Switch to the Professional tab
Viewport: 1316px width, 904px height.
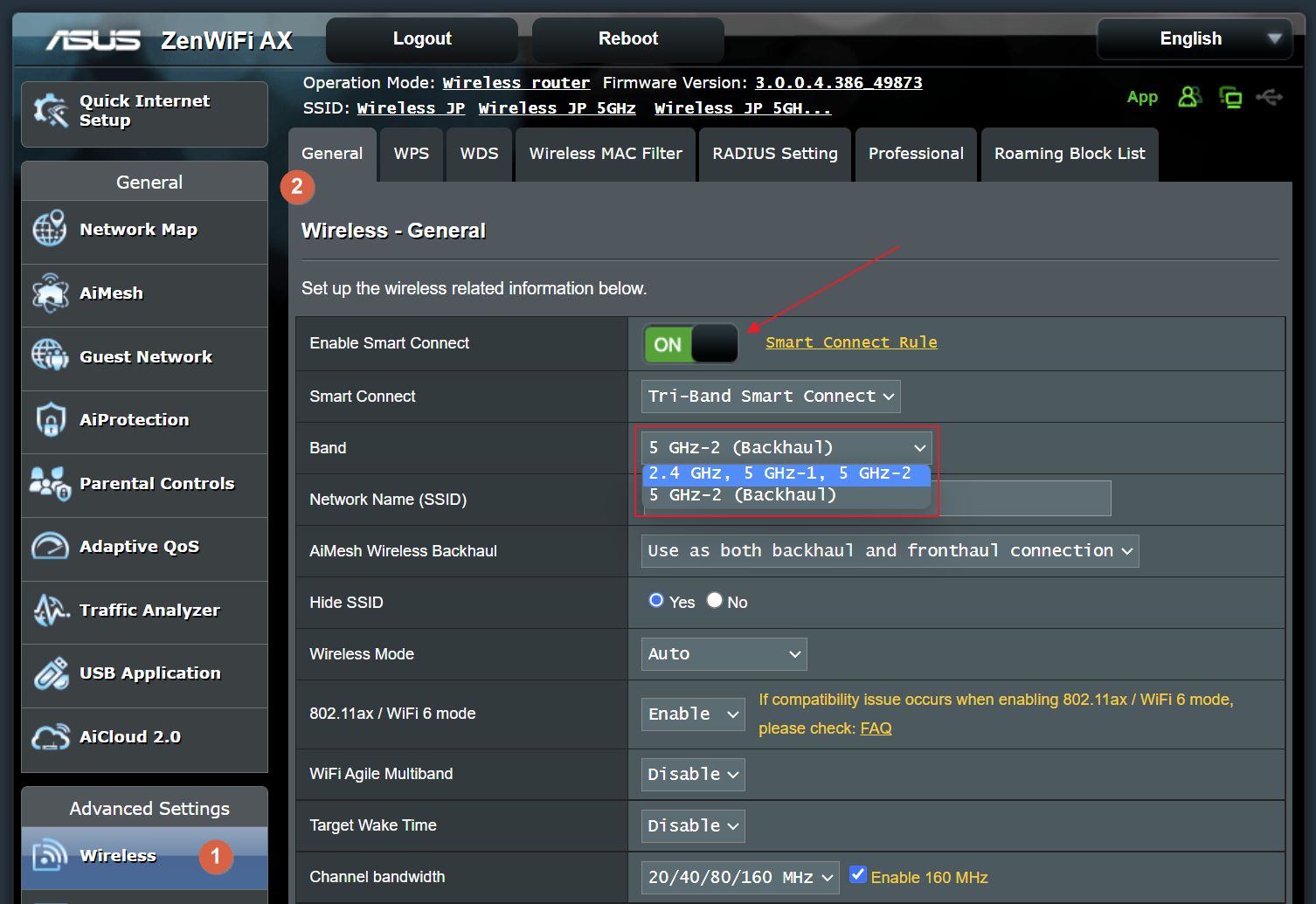point(916,154)
